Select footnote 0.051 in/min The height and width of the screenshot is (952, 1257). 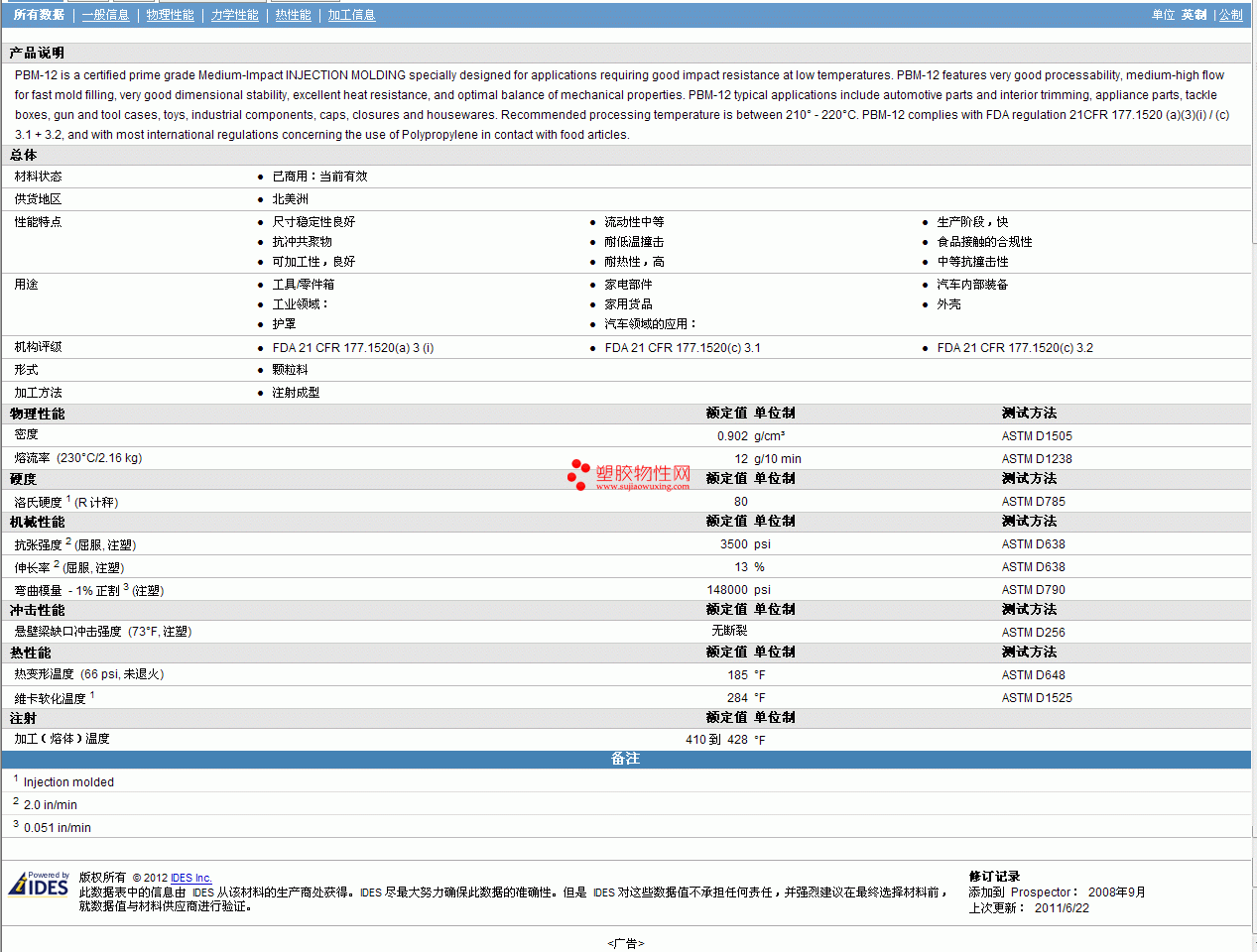[x=53, y=828]
